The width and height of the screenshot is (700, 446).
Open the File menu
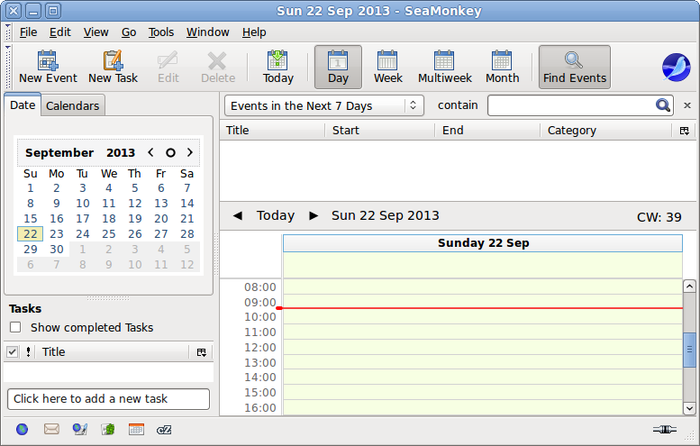coord(29,32)
